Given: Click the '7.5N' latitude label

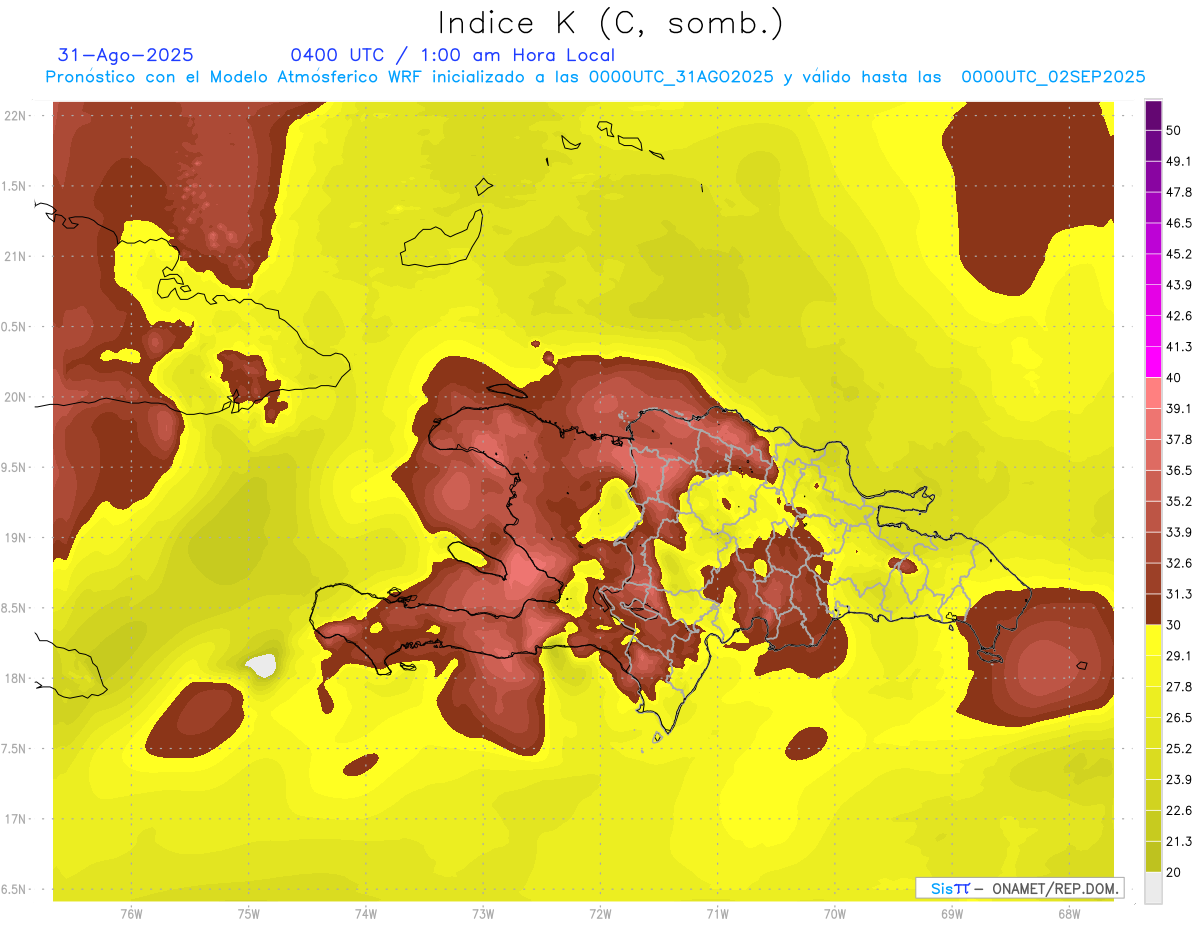Looking at the screenshot, I should [x=15, y=749].
